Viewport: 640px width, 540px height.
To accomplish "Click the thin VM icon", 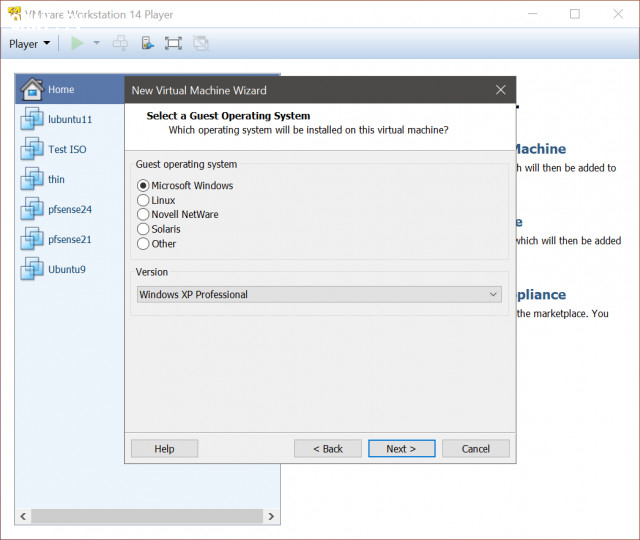I will click(x=32, y=179).
